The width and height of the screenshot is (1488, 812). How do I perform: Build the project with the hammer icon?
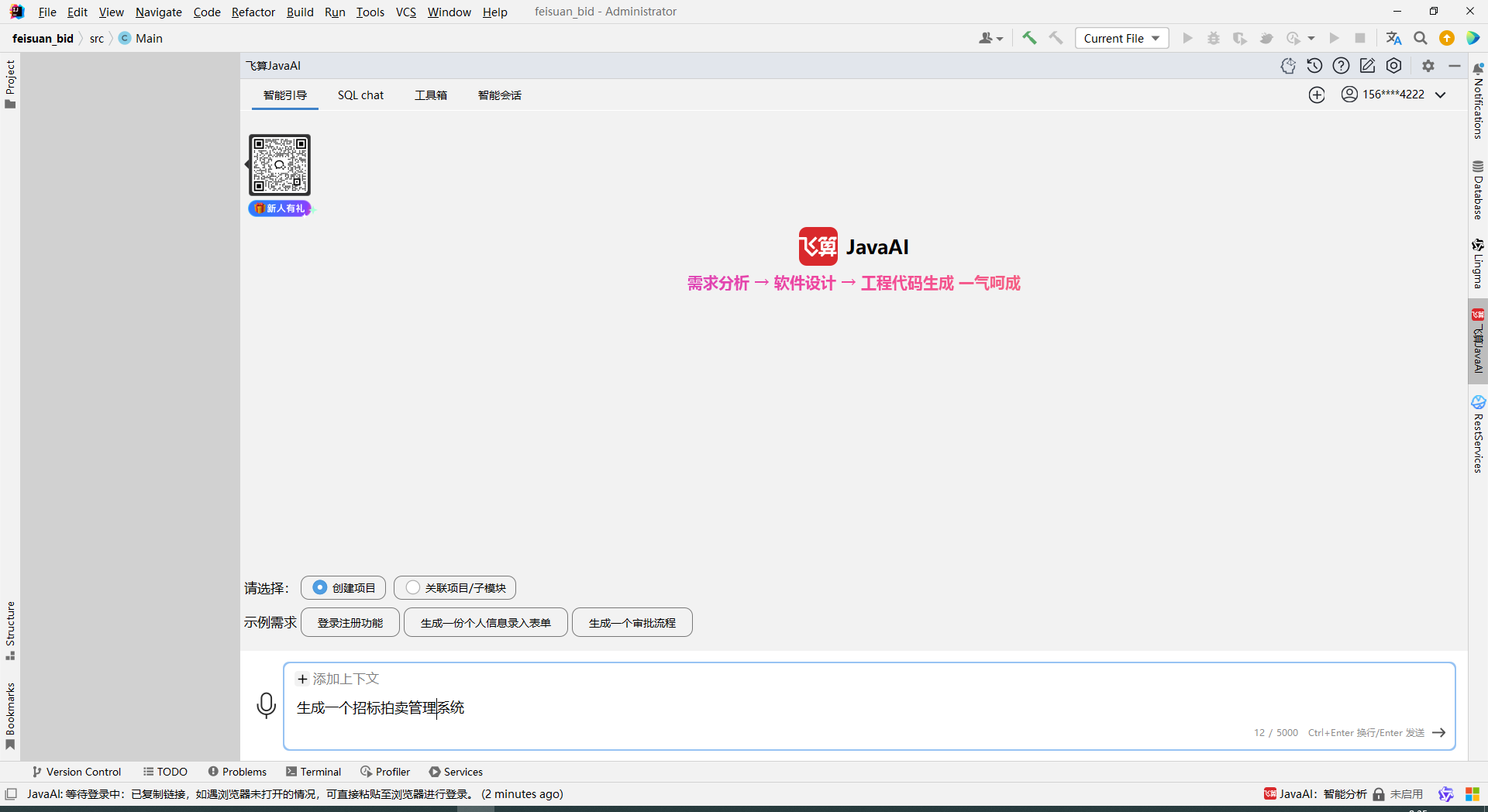pyautogui.click(x=1029, y=37)
